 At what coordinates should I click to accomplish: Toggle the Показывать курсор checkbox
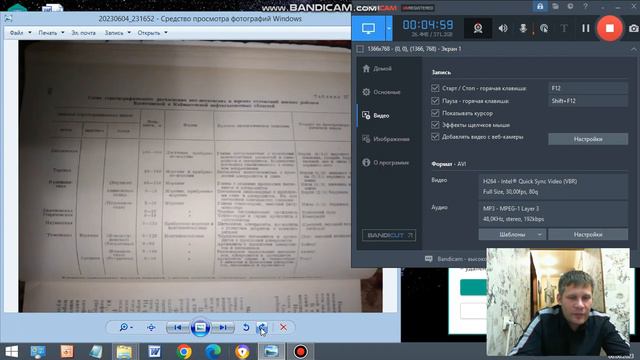pyautogui.click(x=435, y=113)
